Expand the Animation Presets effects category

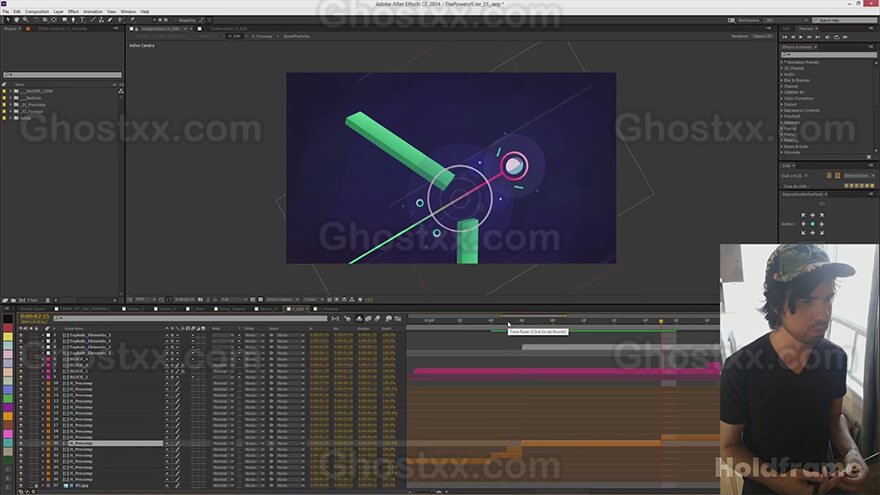(782, 62)
